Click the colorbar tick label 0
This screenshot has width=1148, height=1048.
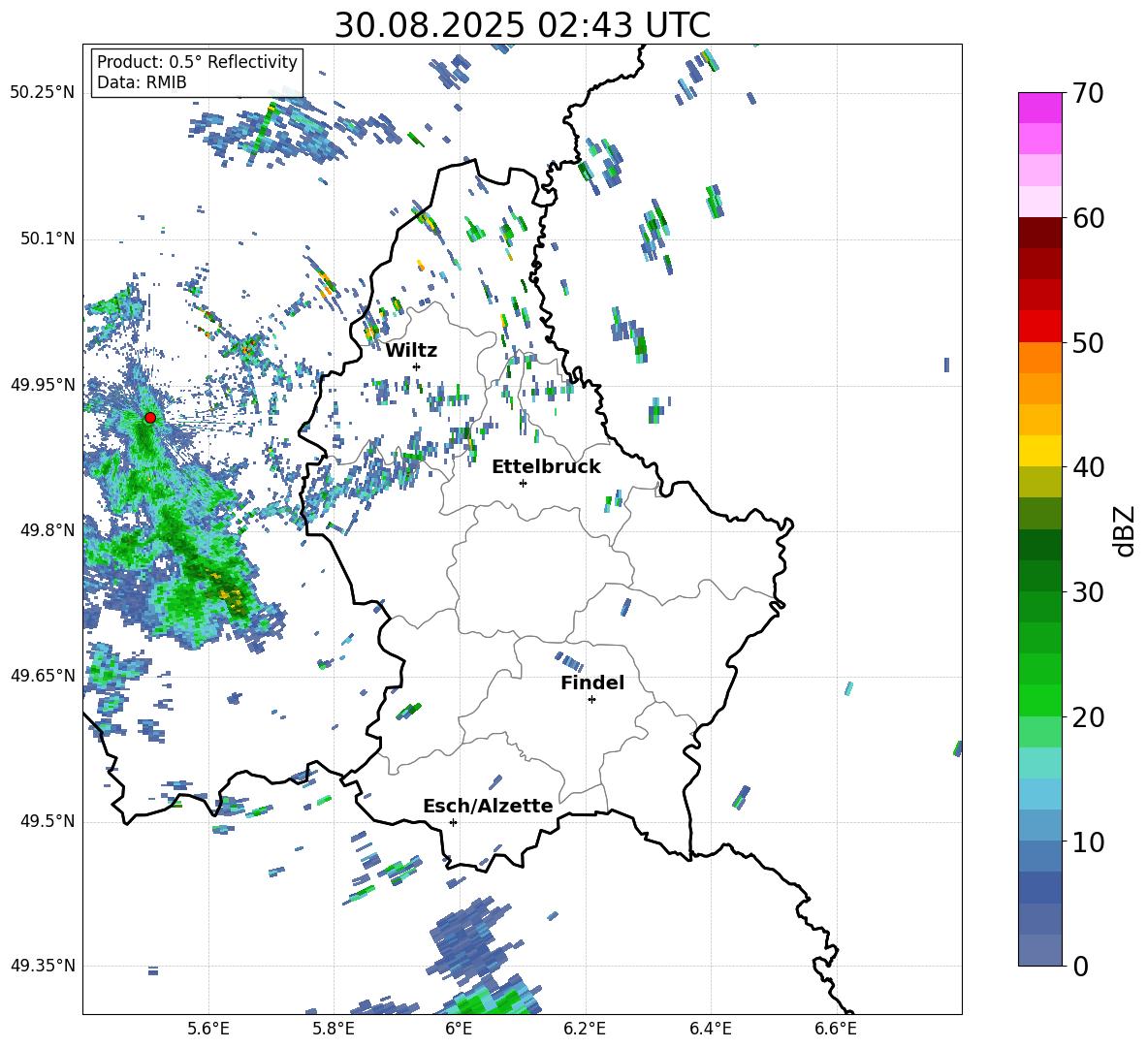1079,967
